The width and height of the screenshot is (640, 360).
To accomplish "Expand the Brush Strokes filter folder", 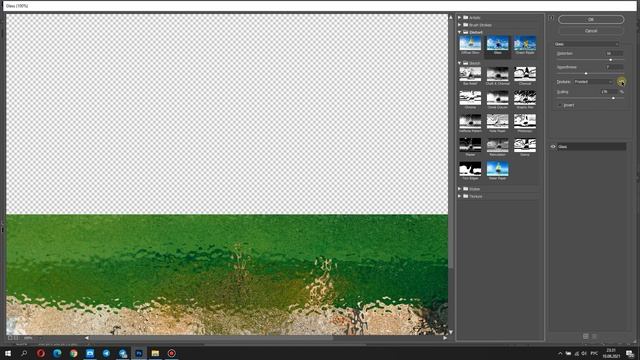I will (460, 25).
